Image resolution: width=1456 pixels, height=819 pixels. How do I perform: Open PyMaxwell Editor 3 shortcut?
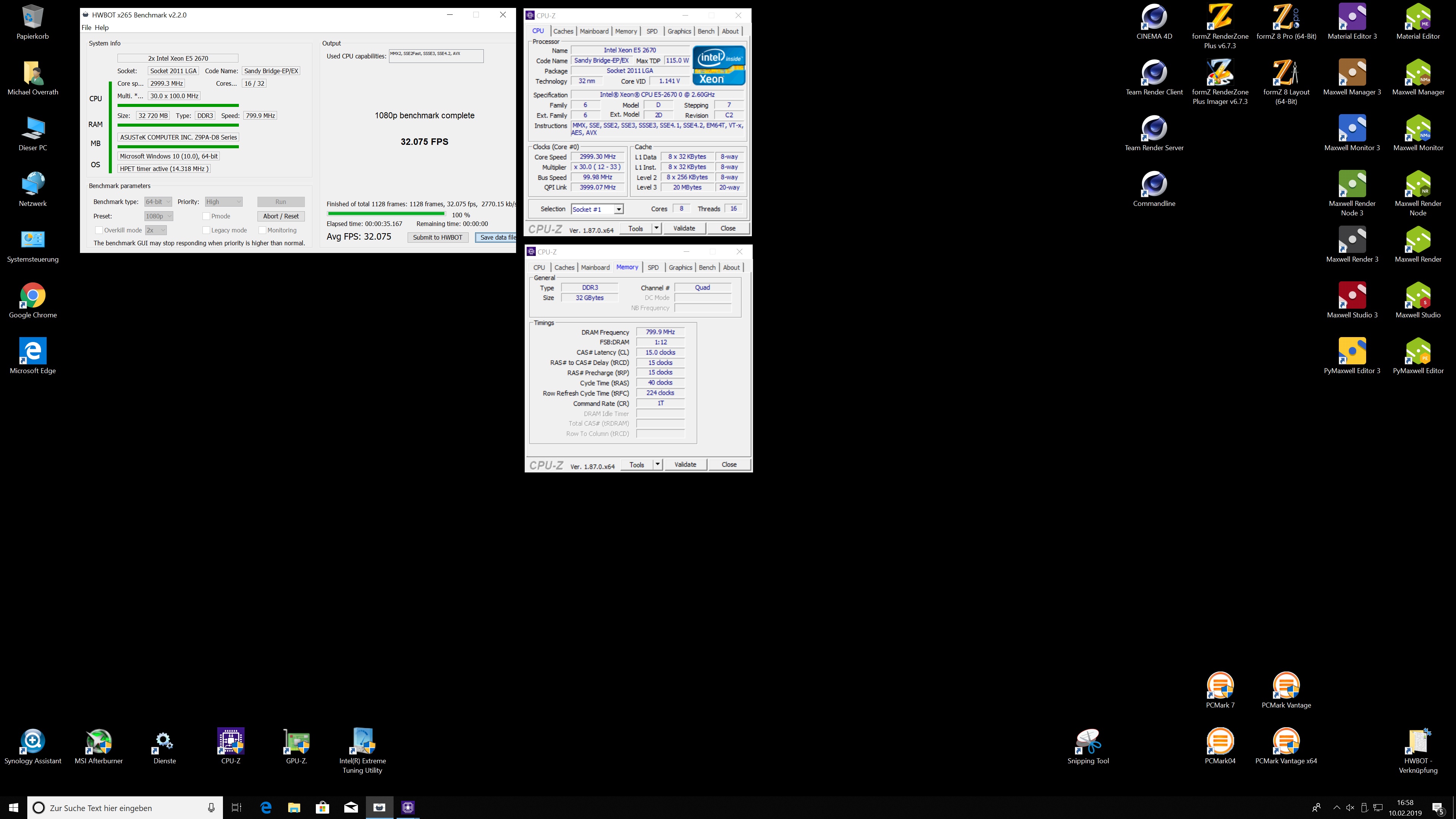[1352, 356]
